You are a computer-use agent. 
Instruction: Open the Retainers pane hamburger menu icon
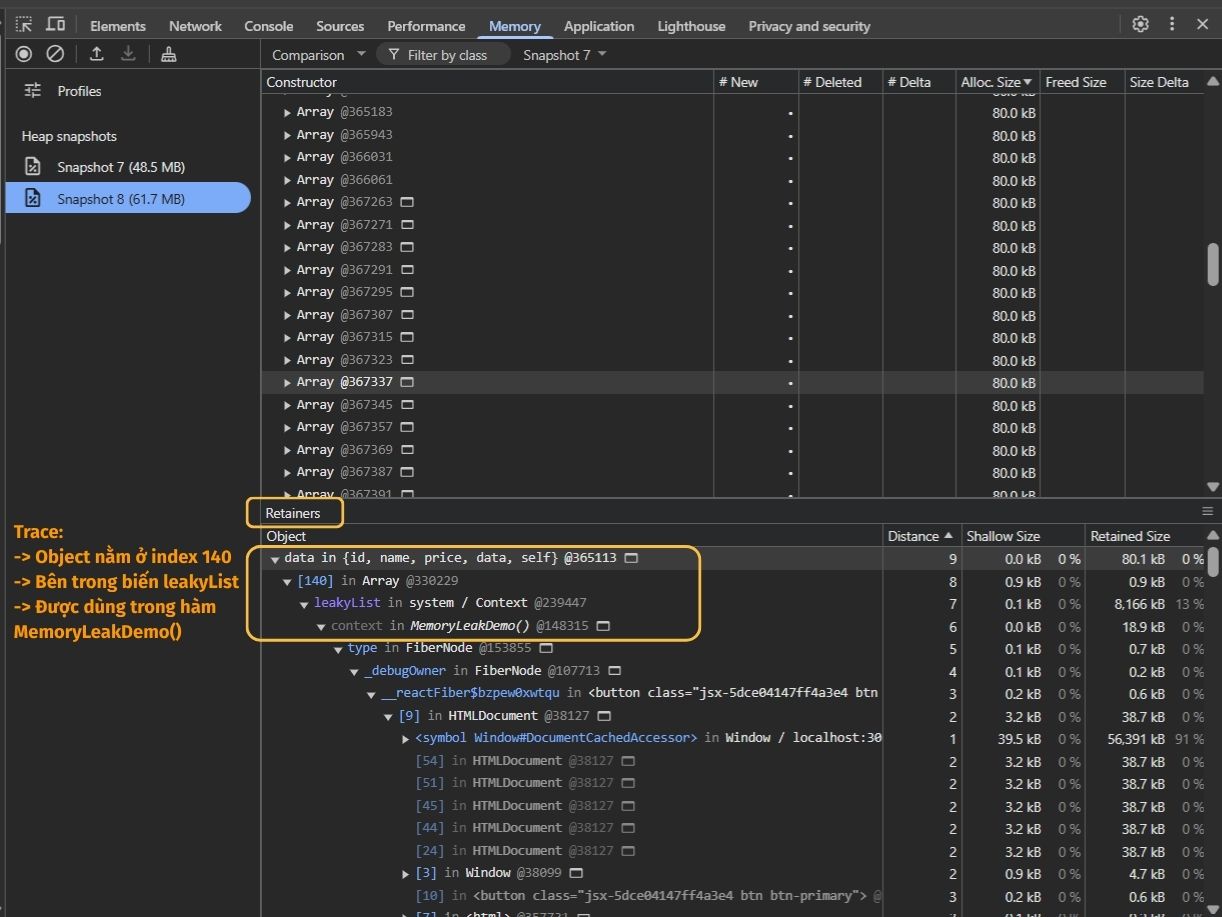1207,511
